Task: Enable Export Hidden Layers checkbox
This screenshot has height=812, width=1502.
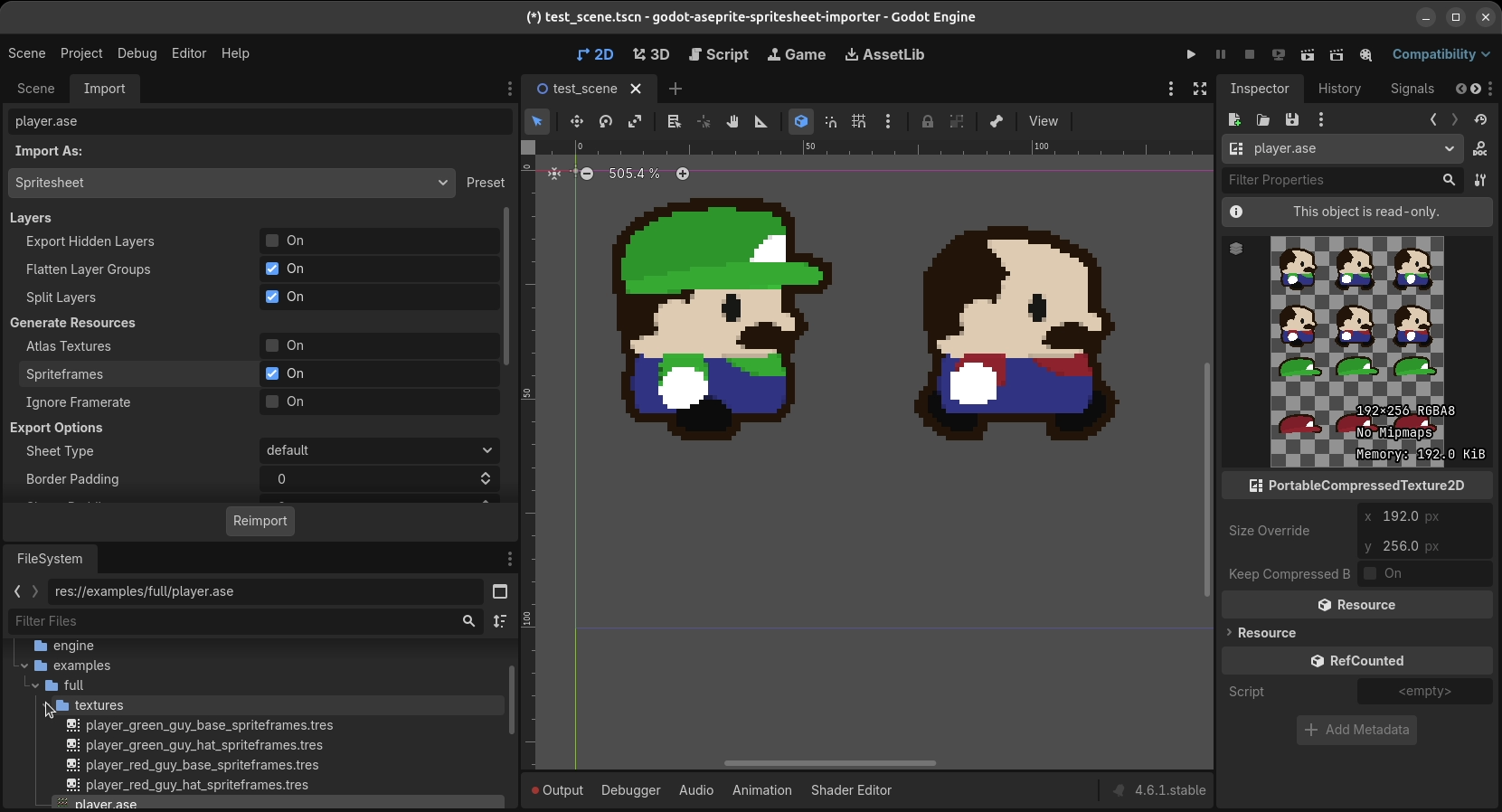Action: [x=272, y=241]
